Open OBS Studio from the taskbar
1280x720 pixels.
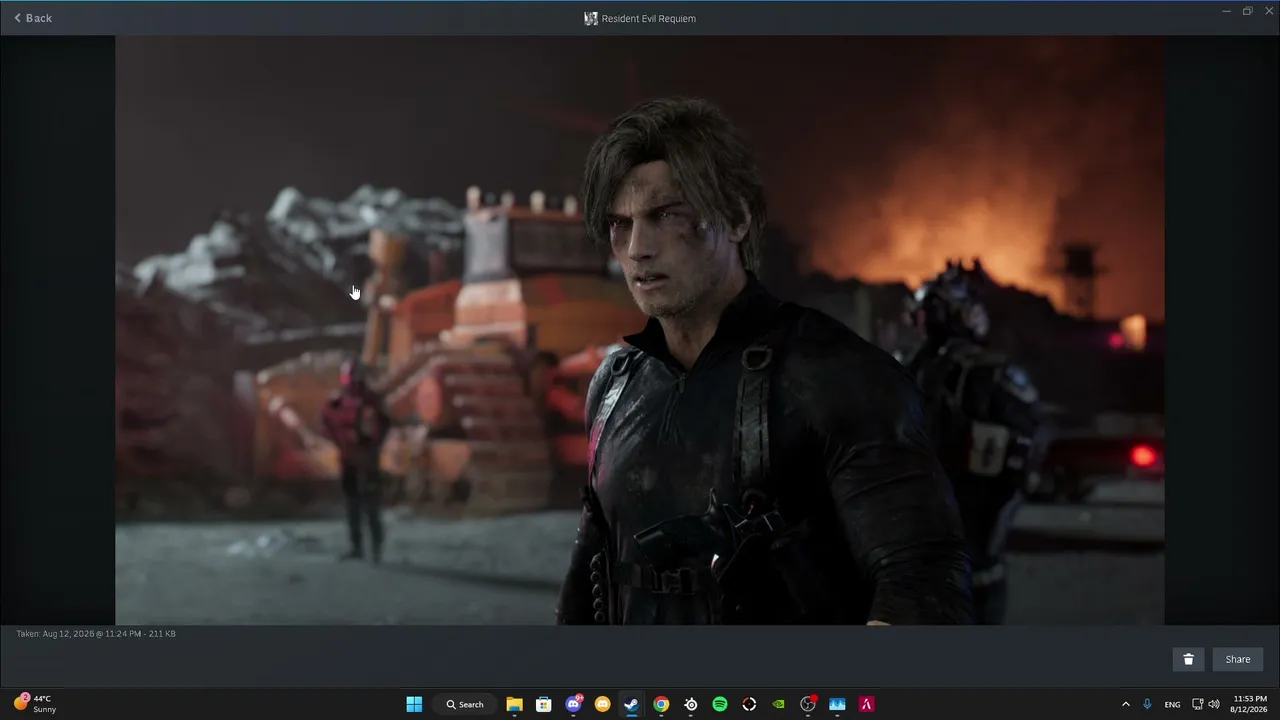coord(808,704)
